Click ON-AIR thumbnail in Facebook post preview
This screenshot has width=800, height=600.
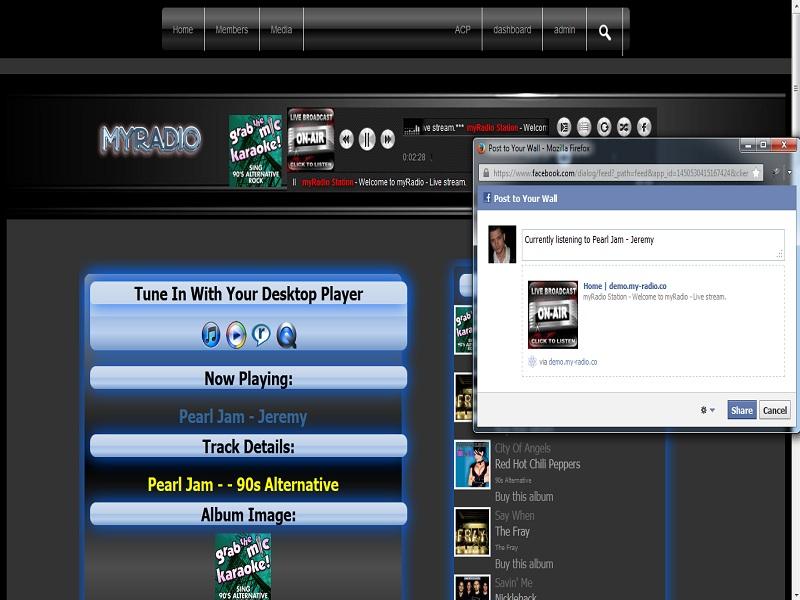pyautogui.click(x=553, y=315)
